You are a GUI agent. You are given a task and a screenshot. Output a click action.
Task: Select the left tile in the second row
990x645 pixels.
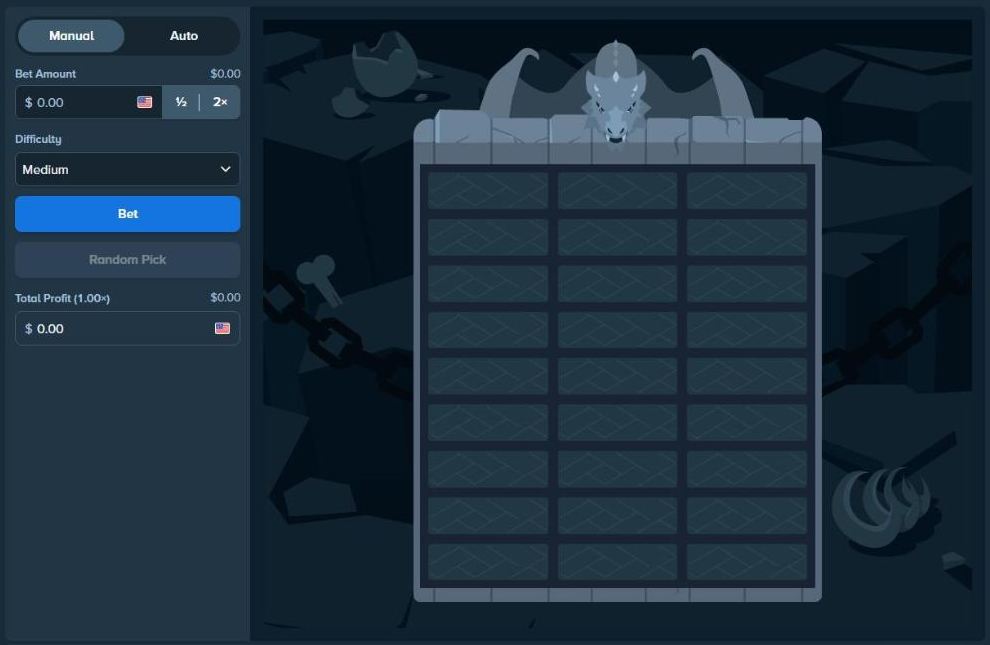click(x=488, y=237)
